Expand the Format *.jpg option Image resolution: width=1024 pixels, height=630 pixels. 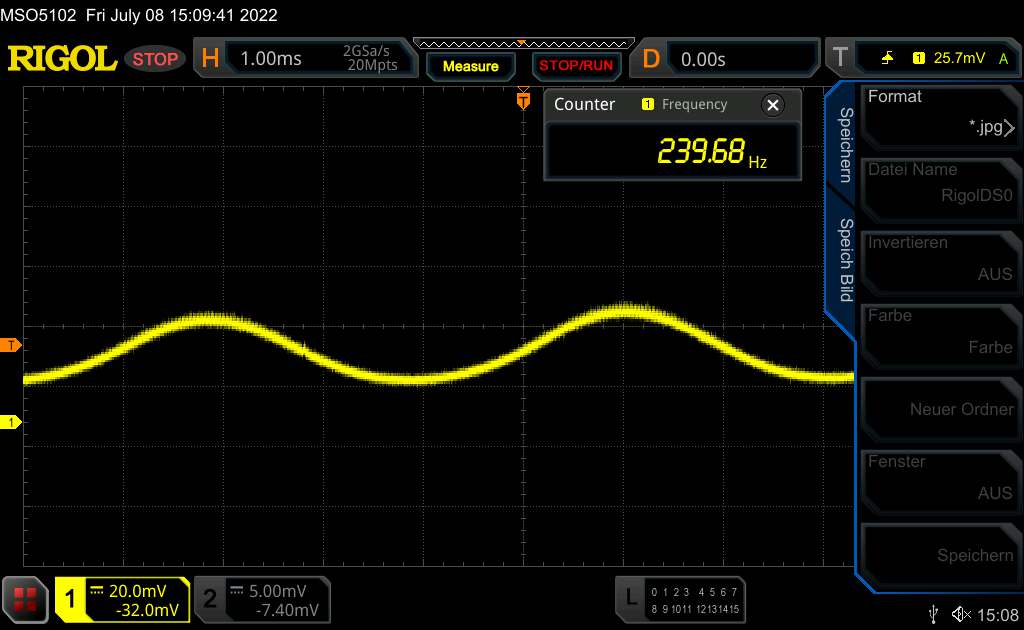tap(940, 112)
